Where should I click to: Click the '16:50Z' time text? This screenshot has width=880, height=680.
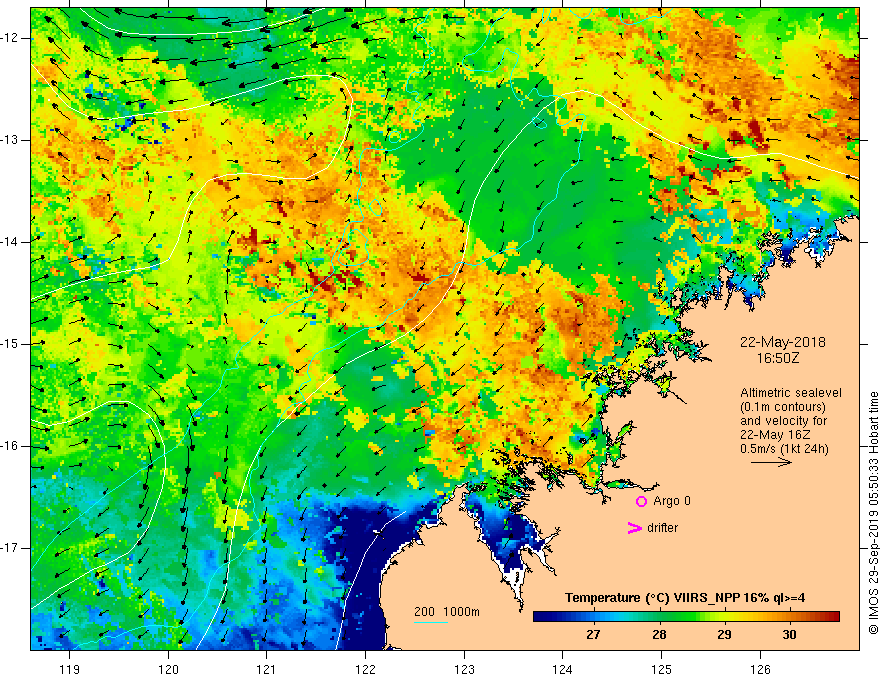tap(778, 358)
